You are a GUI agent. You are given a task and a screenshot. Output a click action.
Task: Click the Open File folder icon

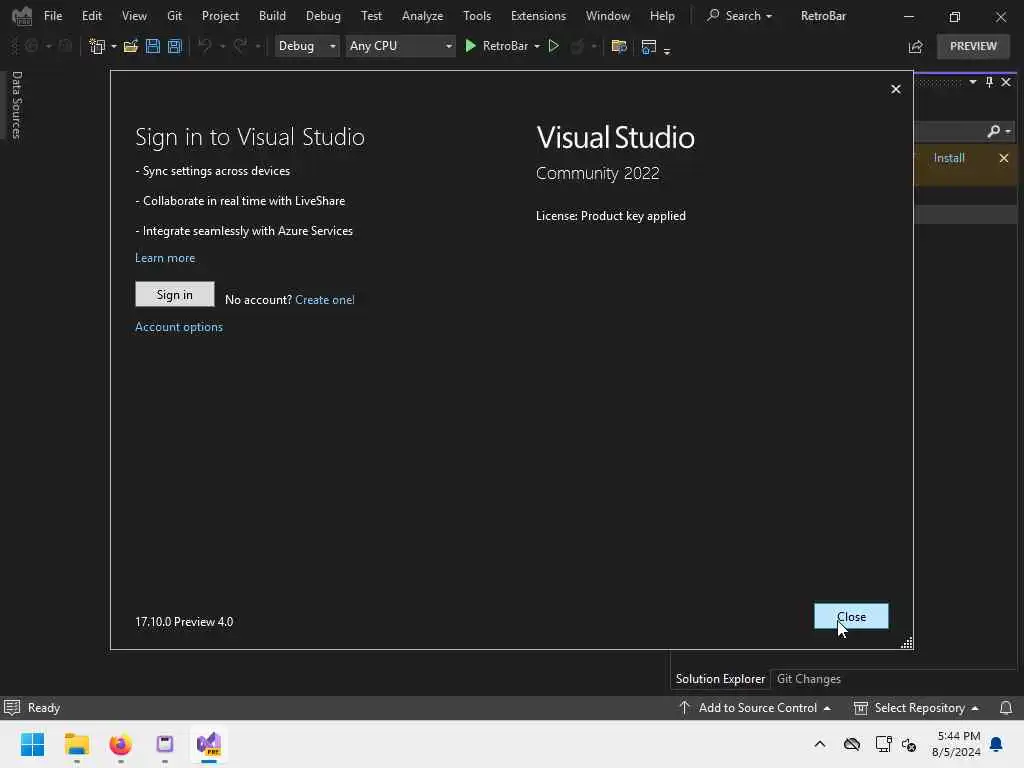[x=131, y=46]
